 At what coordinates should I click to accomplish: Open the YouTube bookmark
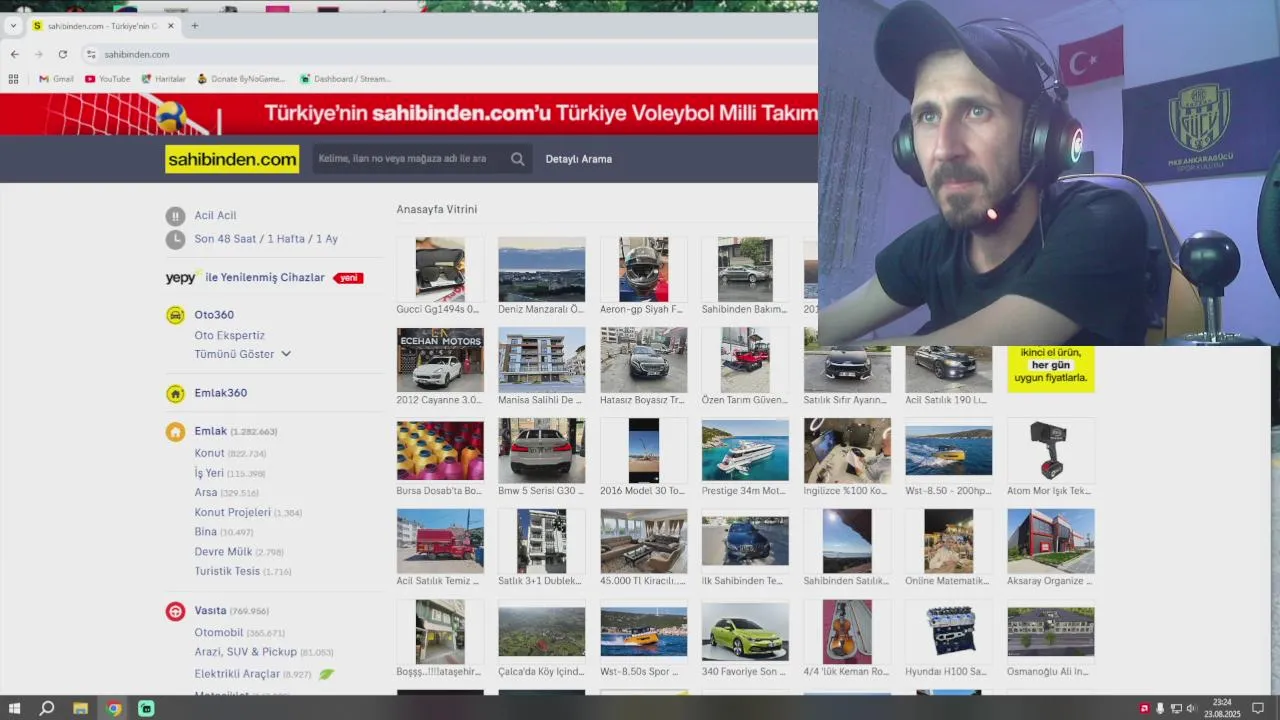tap(107, 79)
